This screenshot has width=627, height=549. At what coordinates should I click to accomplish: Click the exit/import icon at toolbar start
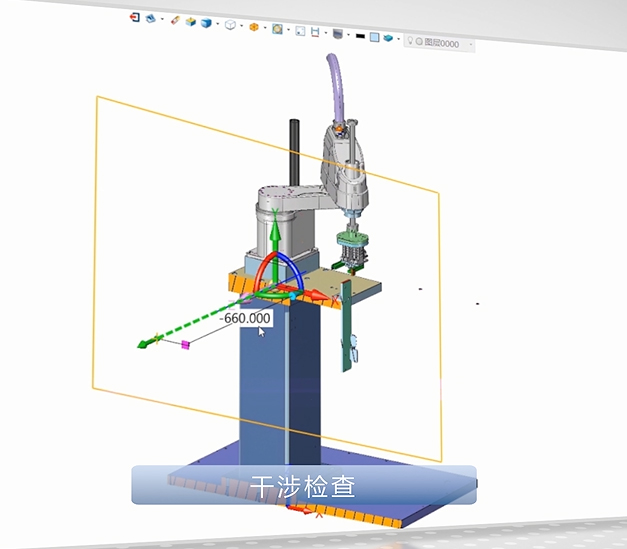pyautogui.click(x=135, y=18)
